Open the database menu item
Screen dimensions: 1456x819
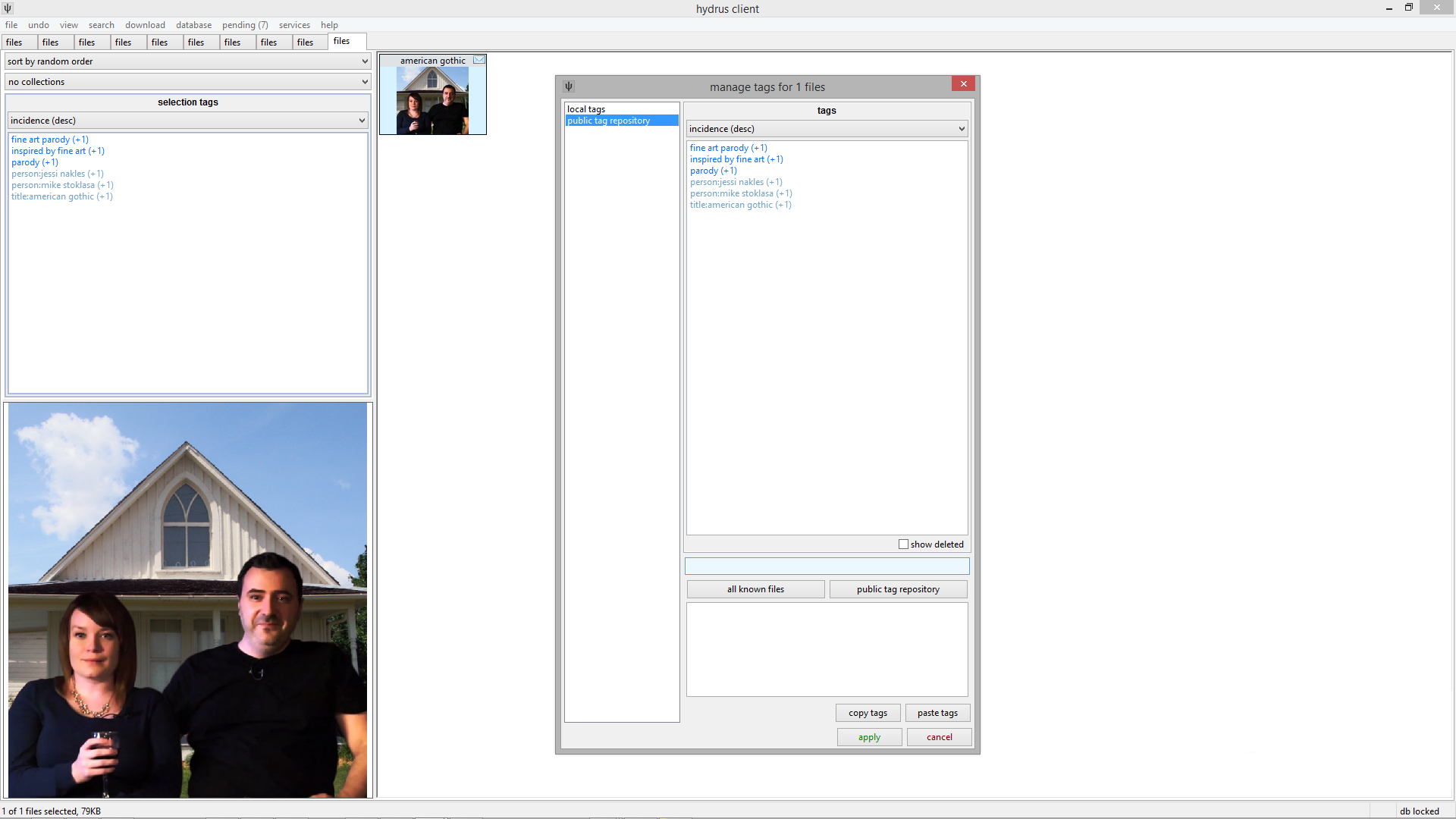pyautogui.click(x=192, y=24)
